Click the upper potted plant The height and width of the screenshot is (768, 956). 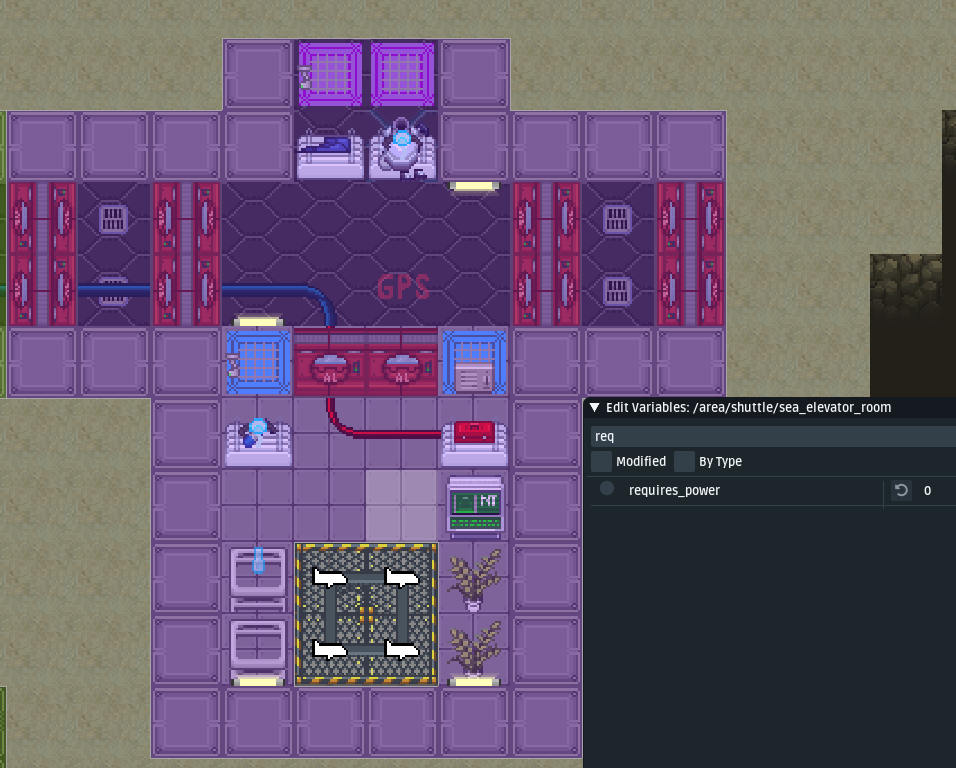click(475, 580)
